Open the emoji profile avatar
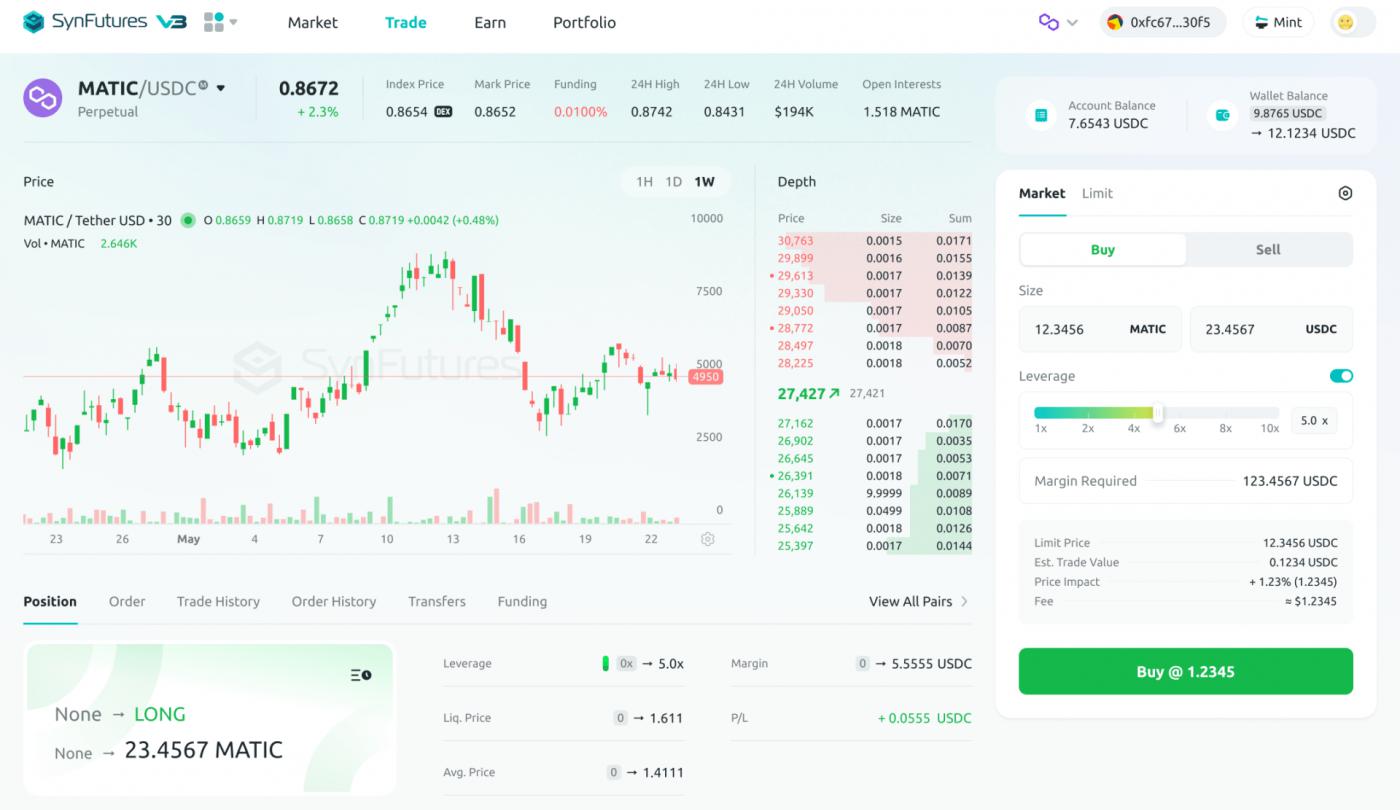Image resolution: width=1400 pixels, height=810 pixels. tap(1346, 22)
